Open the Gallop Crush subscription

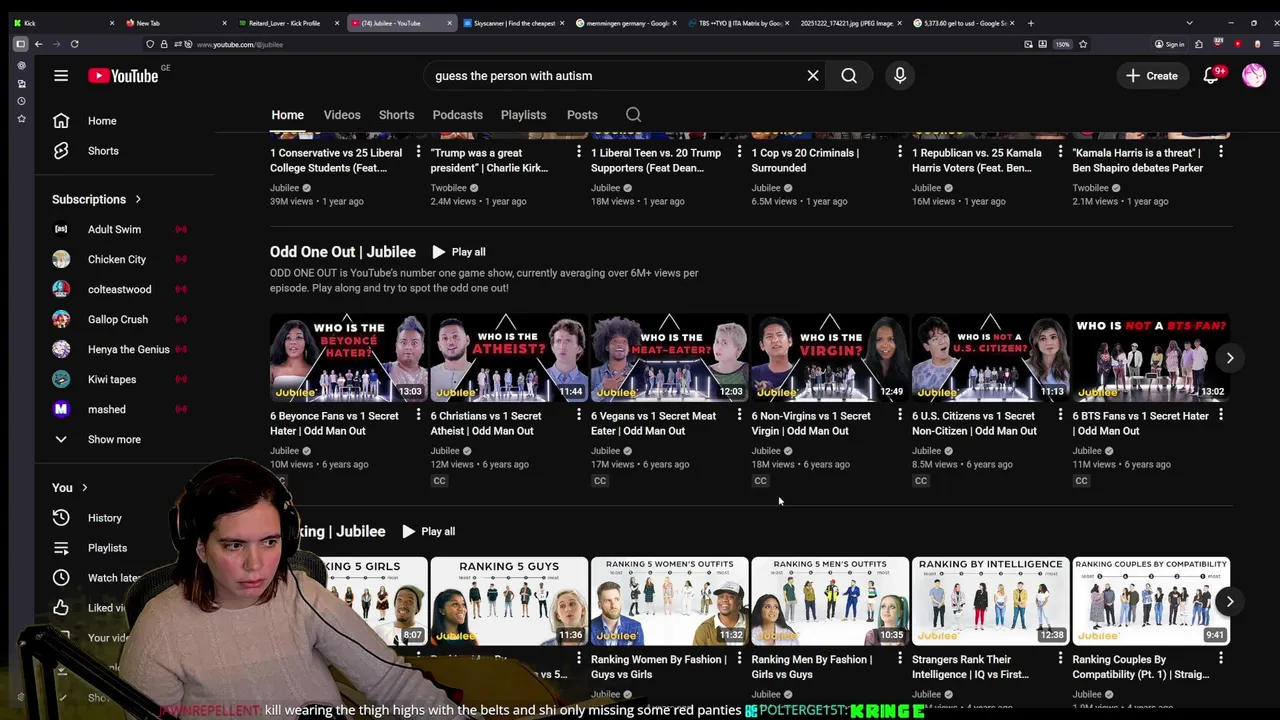[117, 319]
